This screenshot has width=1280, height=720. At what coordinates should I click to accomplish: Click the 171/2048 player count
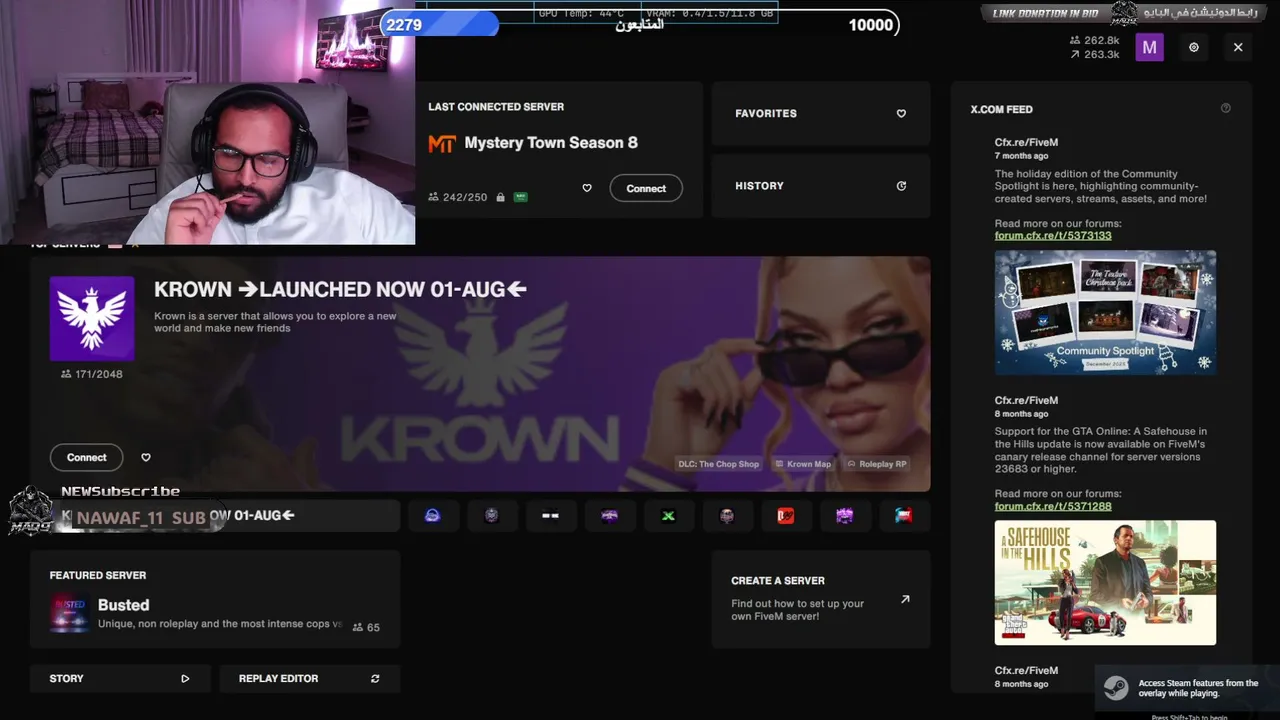tap(92, 374)
